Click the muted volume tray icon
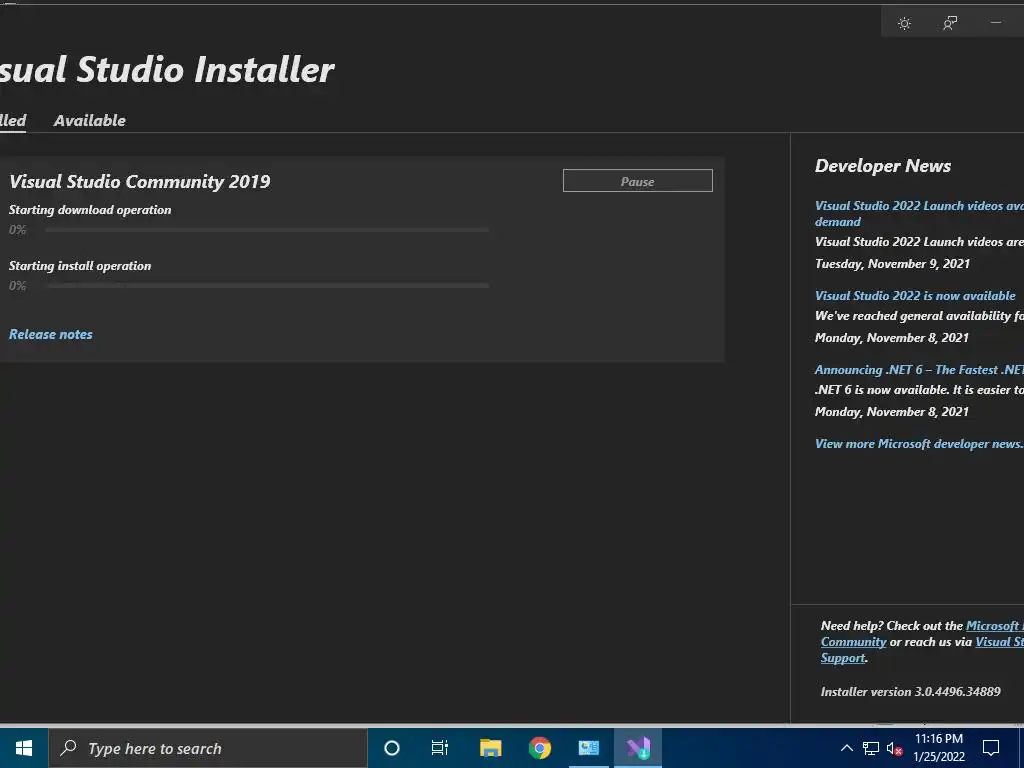Image resolution: width=1024 pixels, height=768 pixels. [x=895, y=748]
